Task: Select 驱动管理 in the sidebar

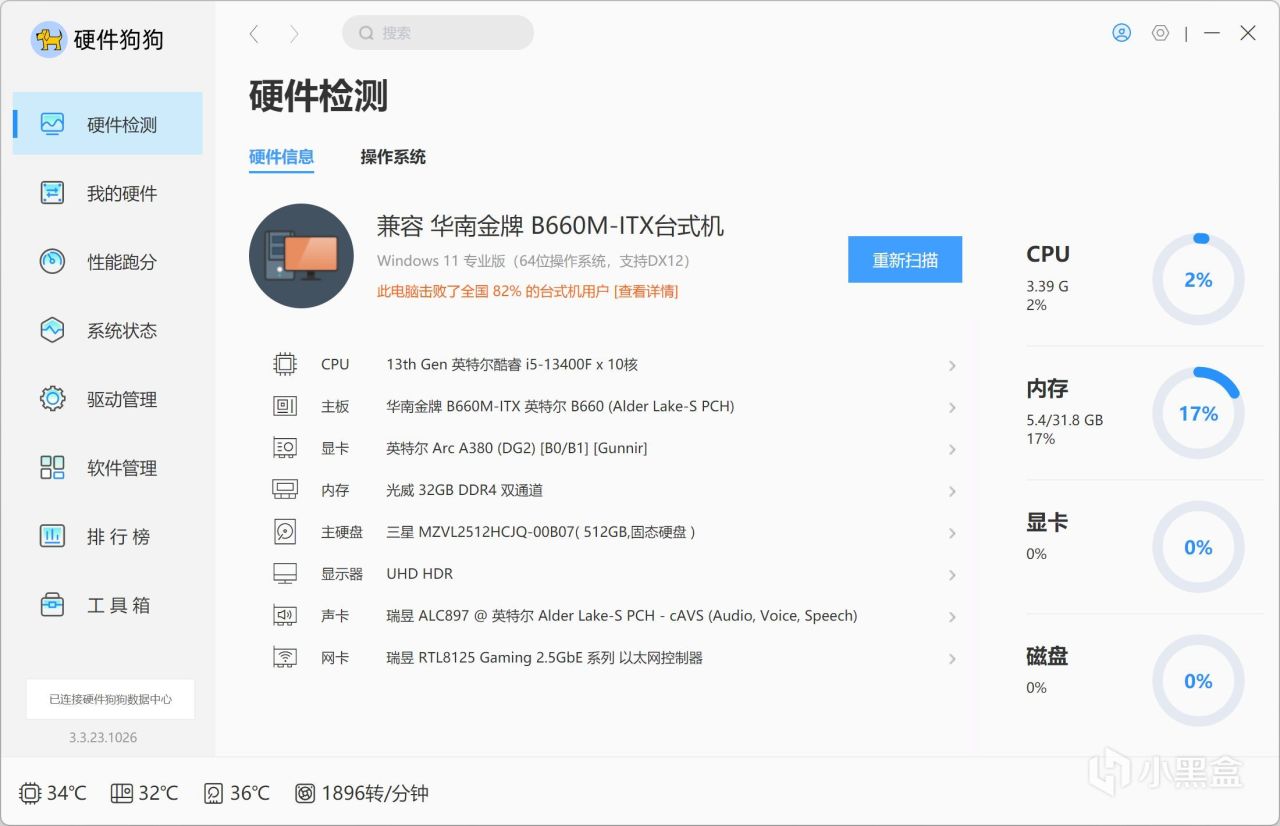Action: pyautogui.click(x=107, y=399)
